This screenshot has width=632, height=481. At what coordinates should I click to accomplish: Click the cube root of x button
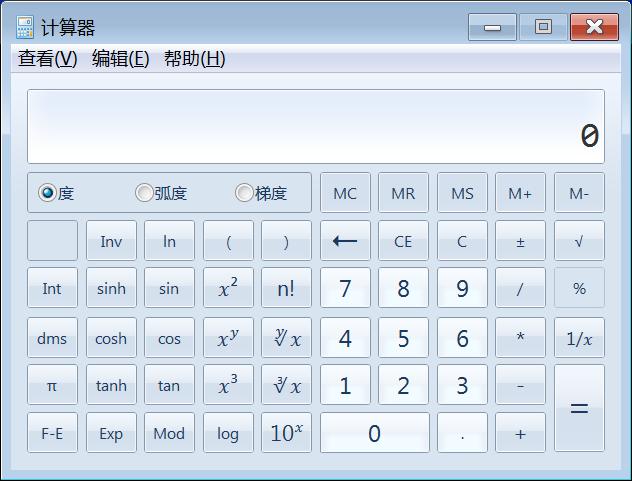[286, 385]
